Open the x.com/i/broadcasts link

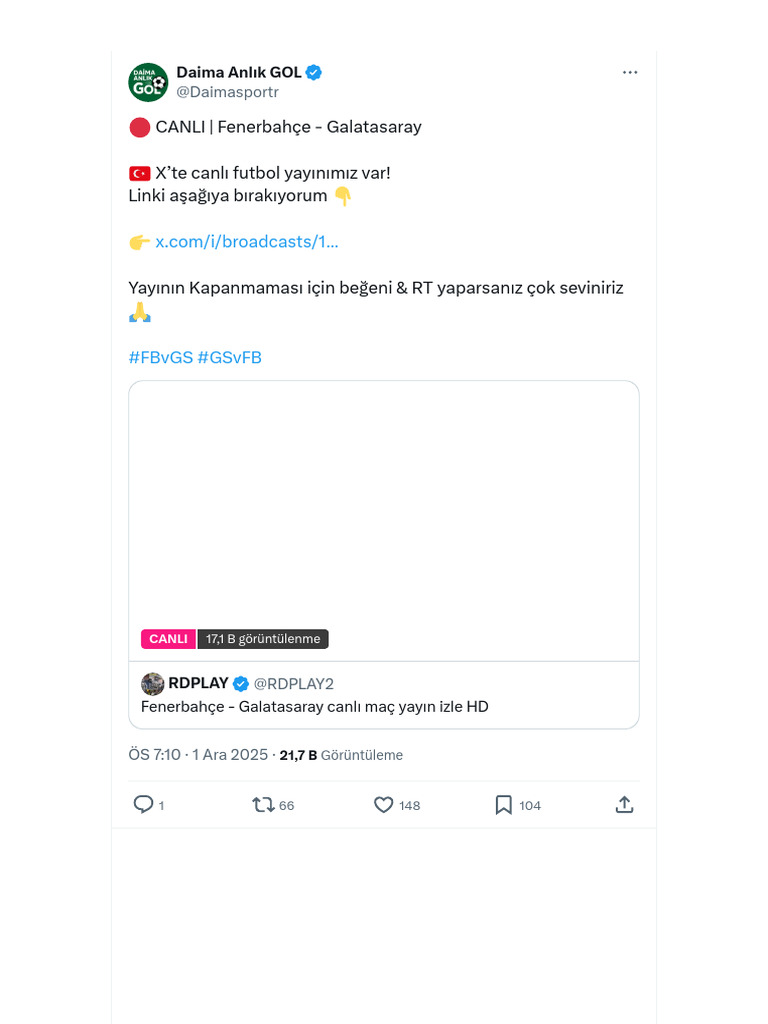pyautogui.click(x=247, y=242)
